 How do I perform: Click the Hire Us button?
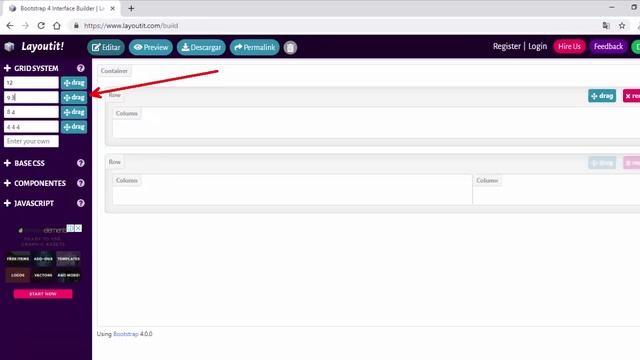point(569,47)
